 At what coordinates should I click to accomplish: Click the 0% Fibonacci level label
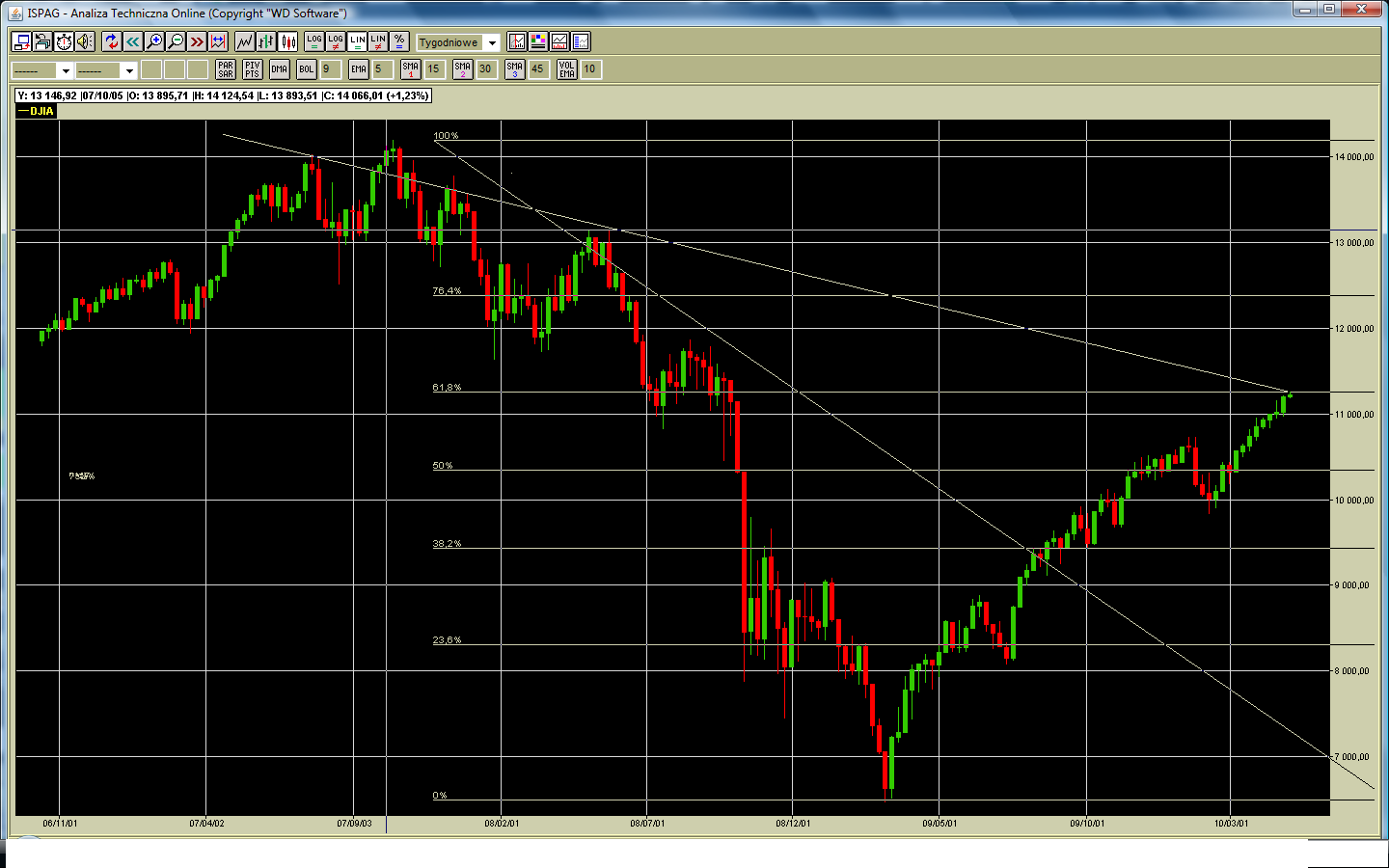pos(440,796)
